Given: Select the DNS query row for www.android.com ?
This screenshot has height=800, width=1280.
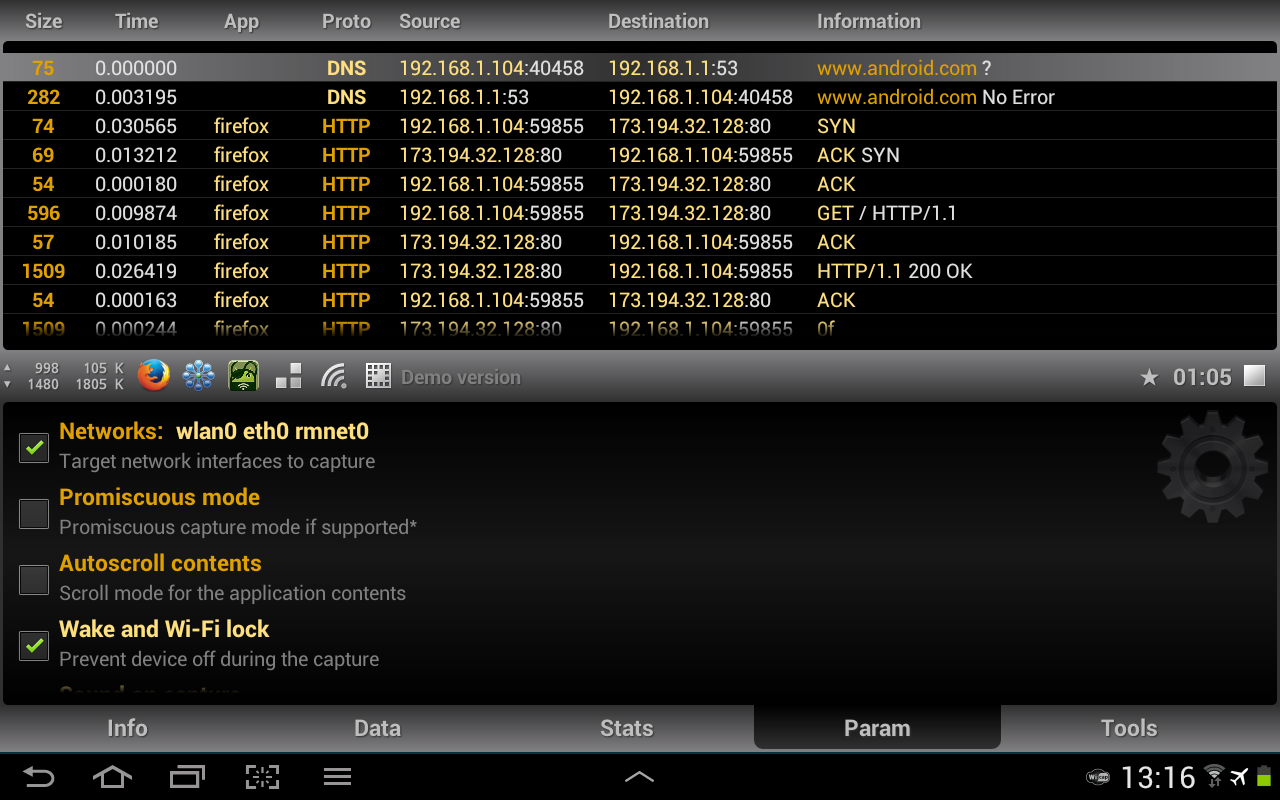Looking at the screenshot, I should [x=640, y=68].
